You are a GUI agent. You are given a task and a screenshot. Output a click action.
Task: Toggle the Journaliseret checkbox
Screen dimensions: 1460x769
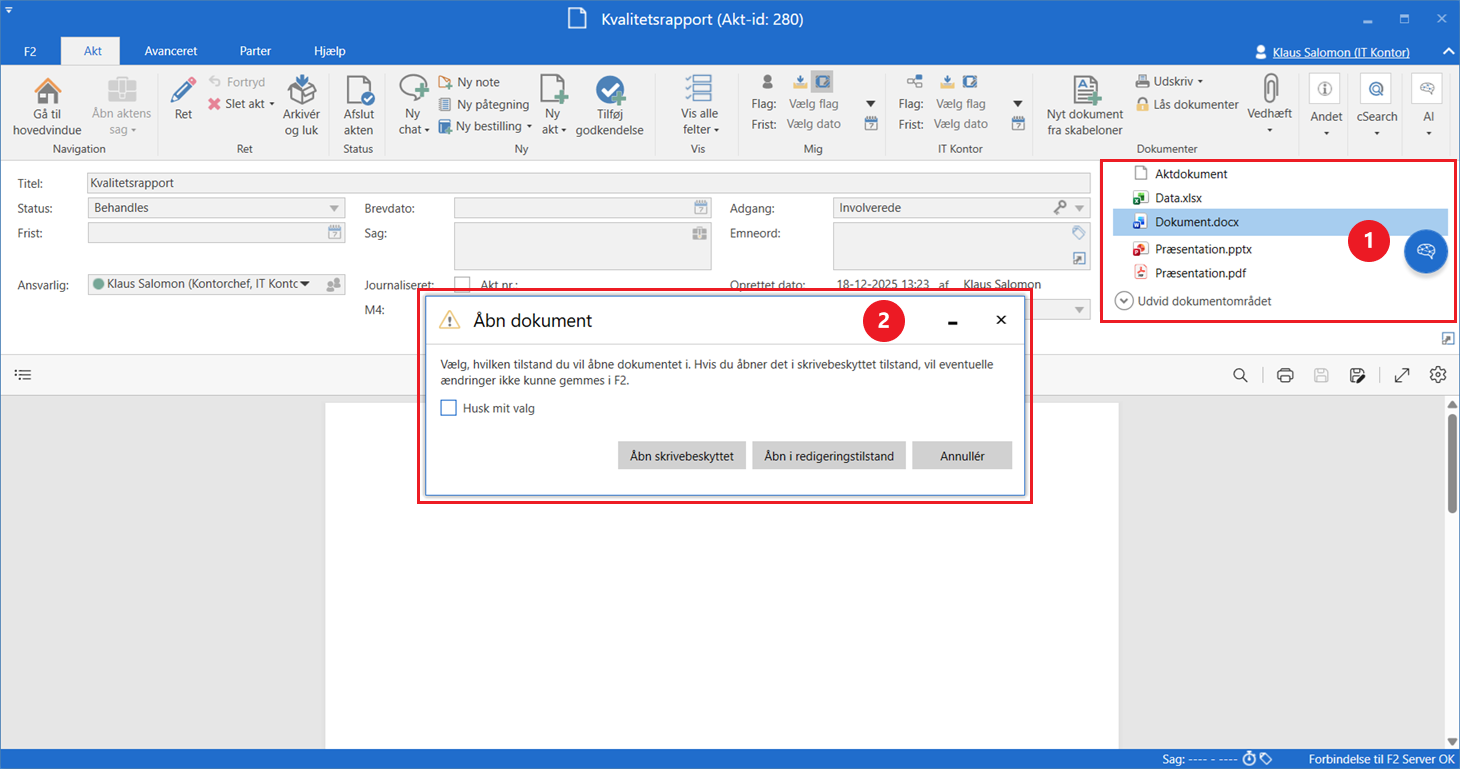point(462,285)
